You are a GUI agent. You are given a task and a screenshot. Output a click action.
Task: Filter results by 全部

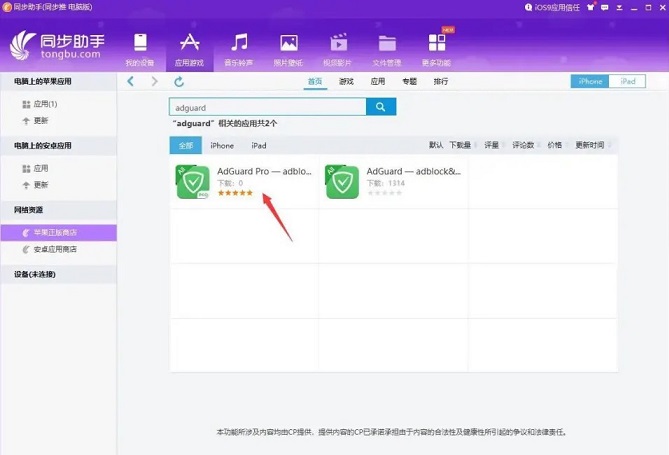click(186, 146)
